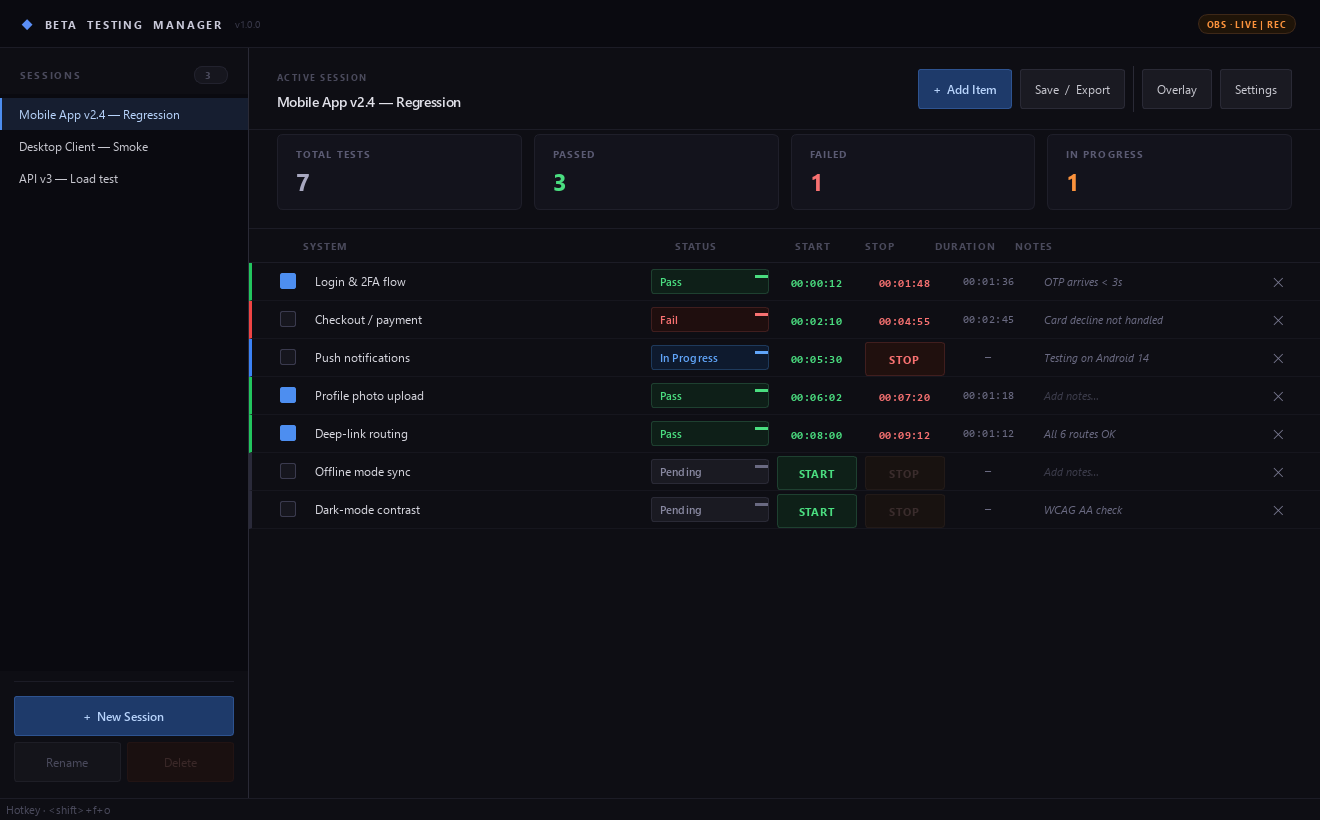Image resolution: width=1320 pixels, height=820 pixels.
Task: Click the disabled Stop for Dark-mode contrast
Action: 905,511
